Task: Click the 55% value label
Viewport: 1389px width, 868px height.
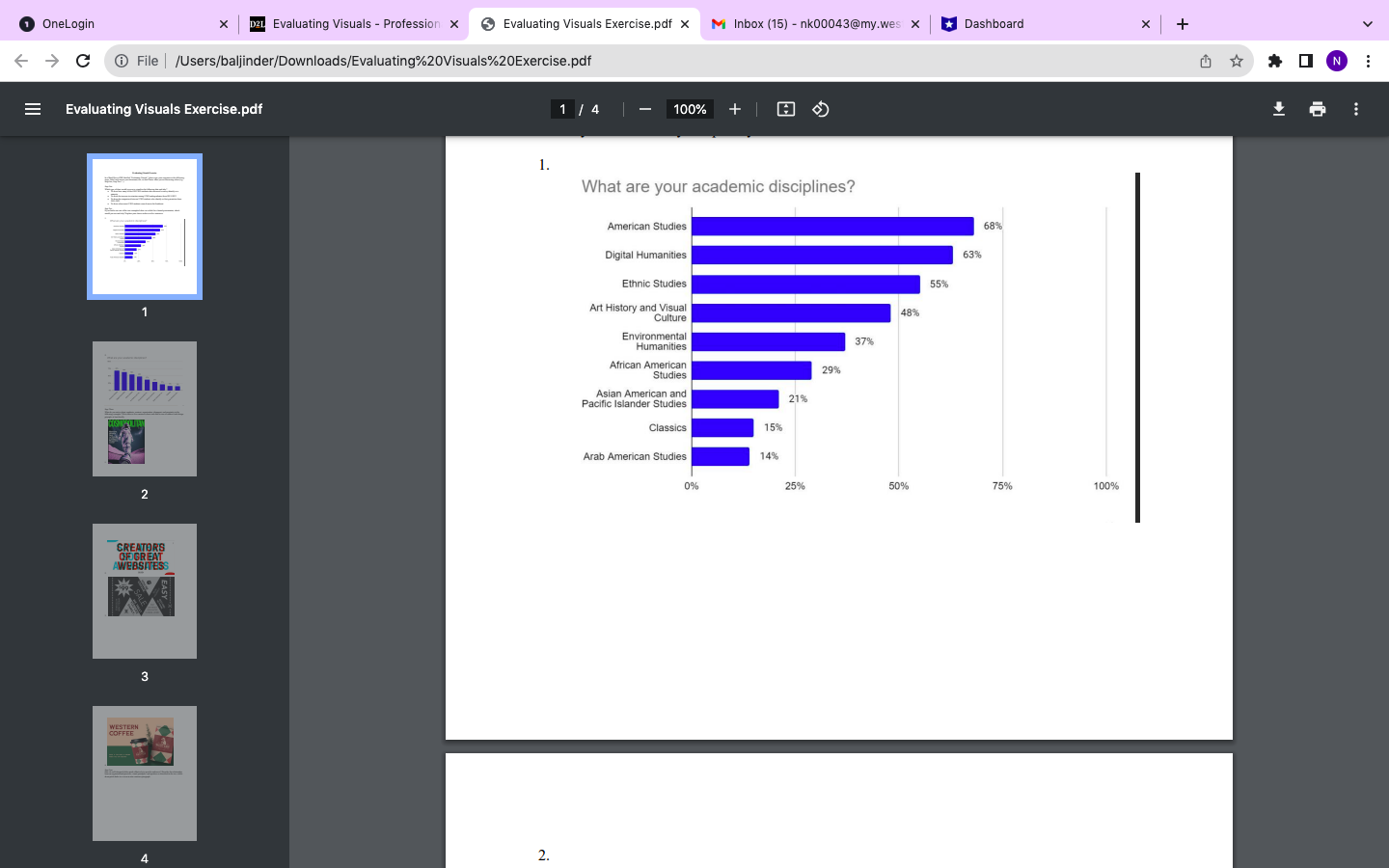Action: coord(939,285)
